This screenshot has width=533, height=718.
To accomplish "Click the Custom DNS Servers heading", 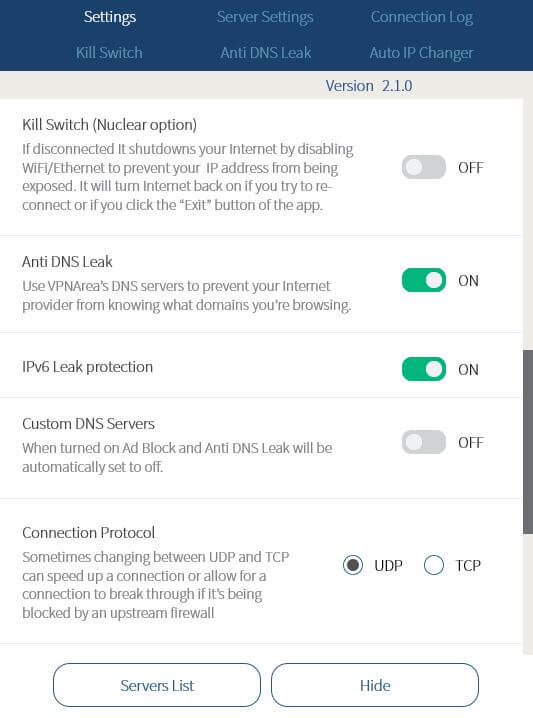I will 88,424.
